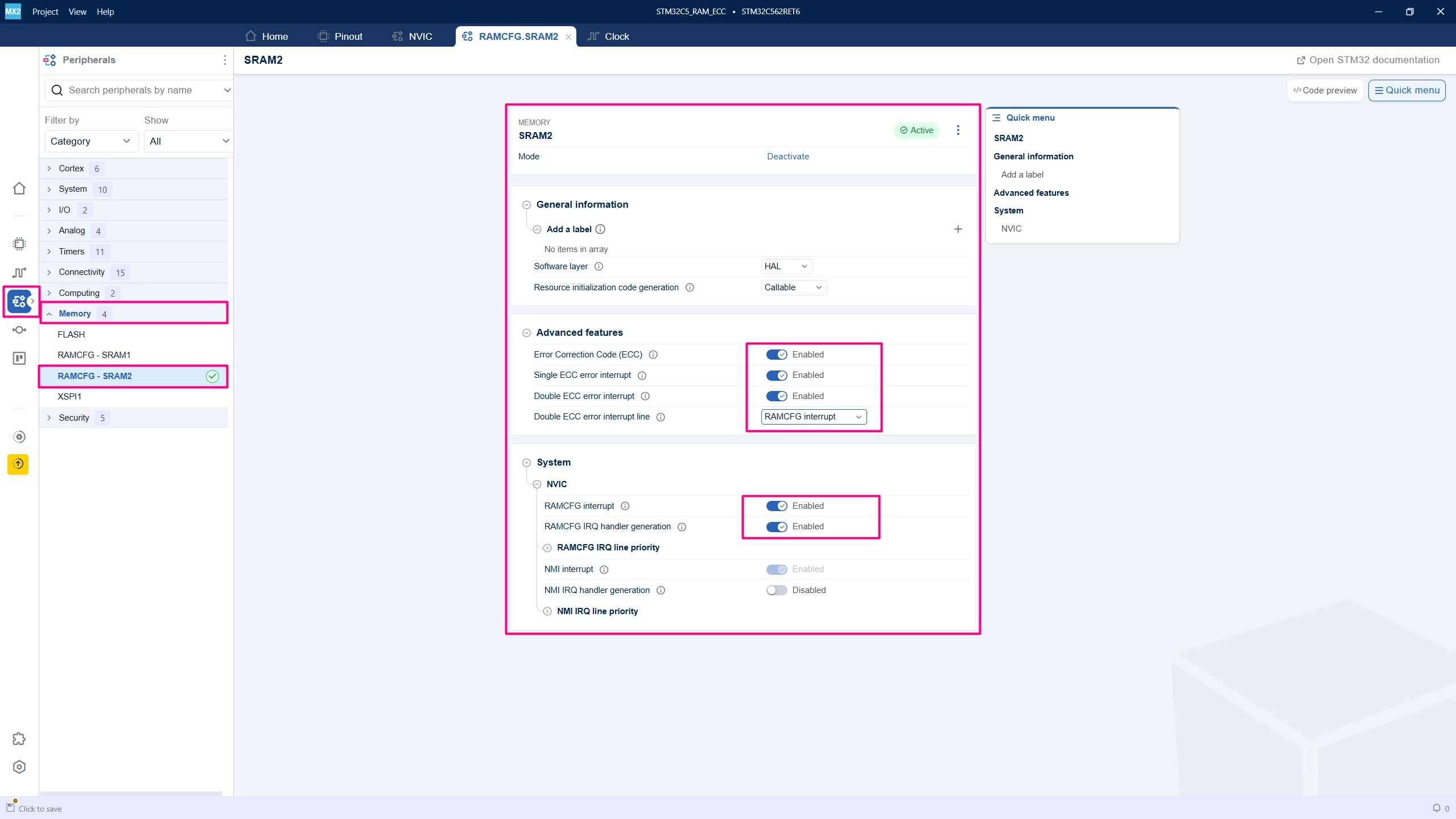Open the Project menu
This screenshot has height=819, width=1456.
(45, 11)
